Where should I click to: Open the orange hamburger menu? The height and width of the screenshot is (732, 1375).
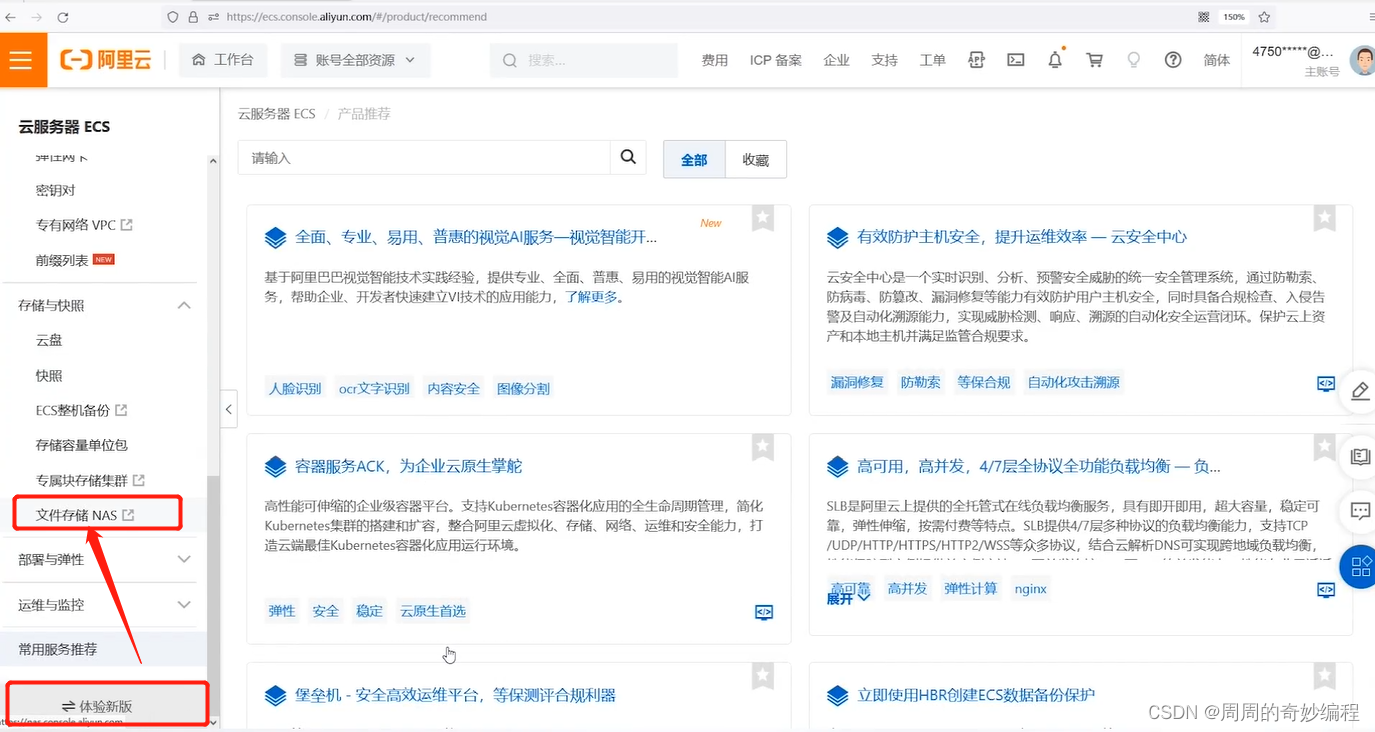click(22, 60)
